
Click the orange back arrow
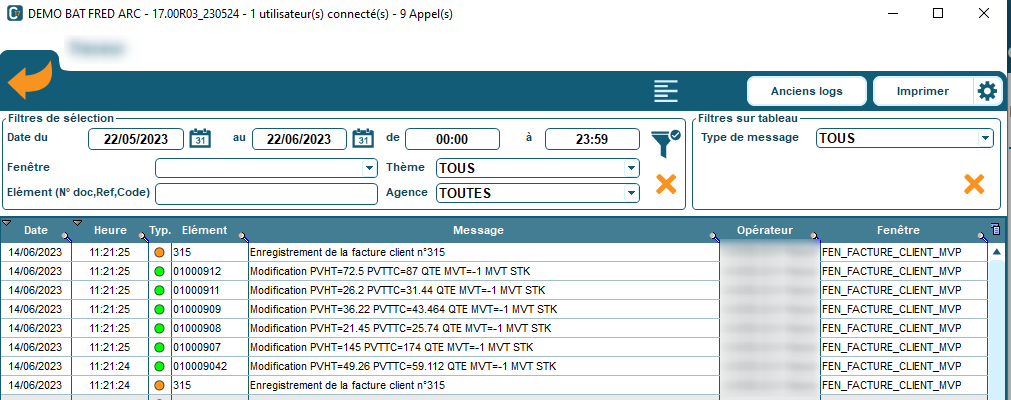point(29,82)
